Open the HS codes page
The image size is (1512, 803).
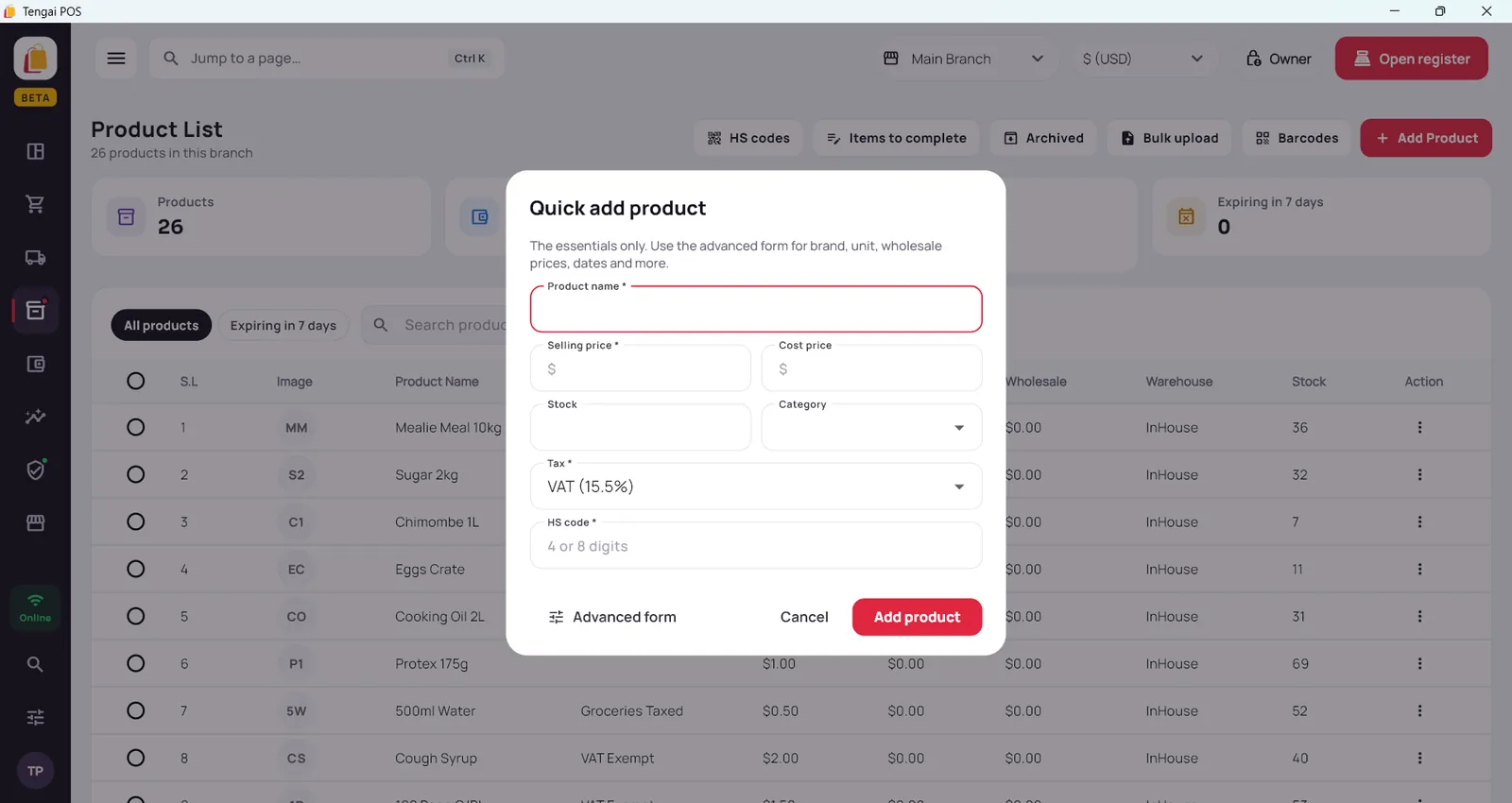coord(748,138)
